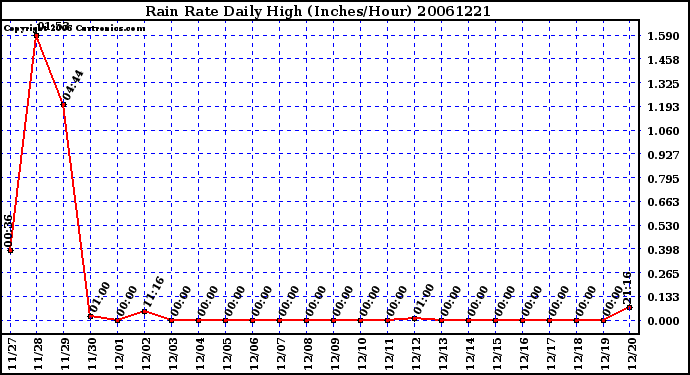The width and height of the screenshot is (690, 375).
Task: Select the 1.590 y-axis value
Action: 663,36
